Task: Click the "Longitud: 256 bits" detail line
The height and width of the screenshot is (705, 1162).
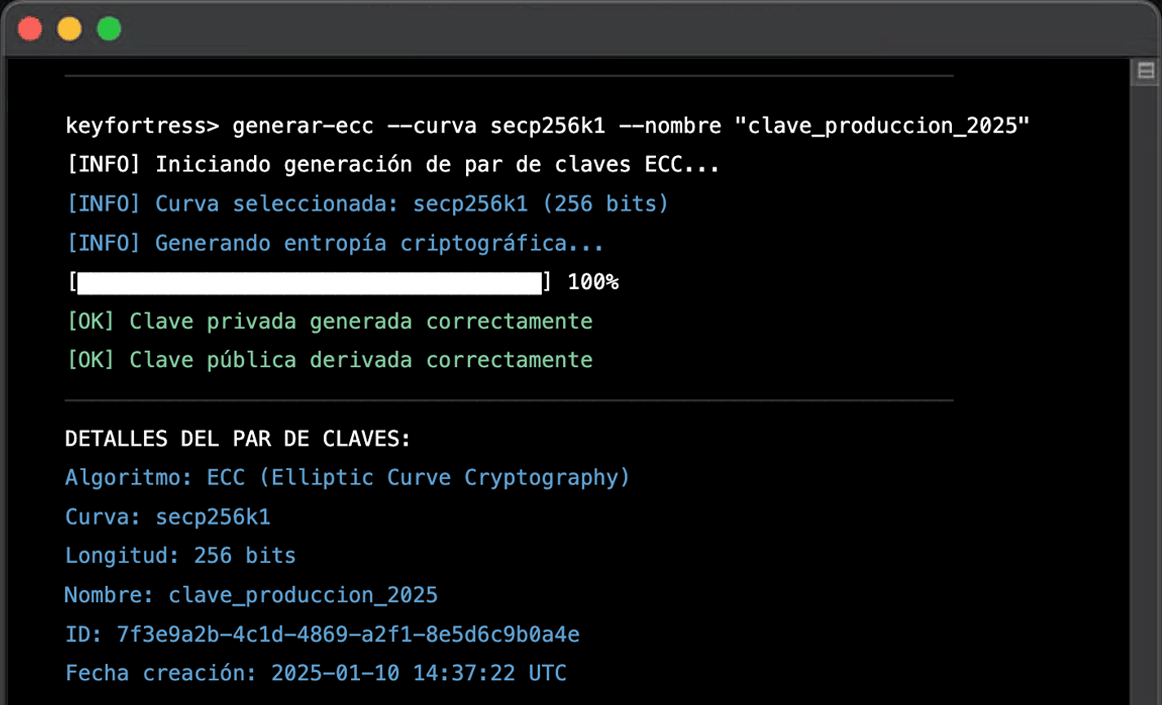Action: [180, 556]
